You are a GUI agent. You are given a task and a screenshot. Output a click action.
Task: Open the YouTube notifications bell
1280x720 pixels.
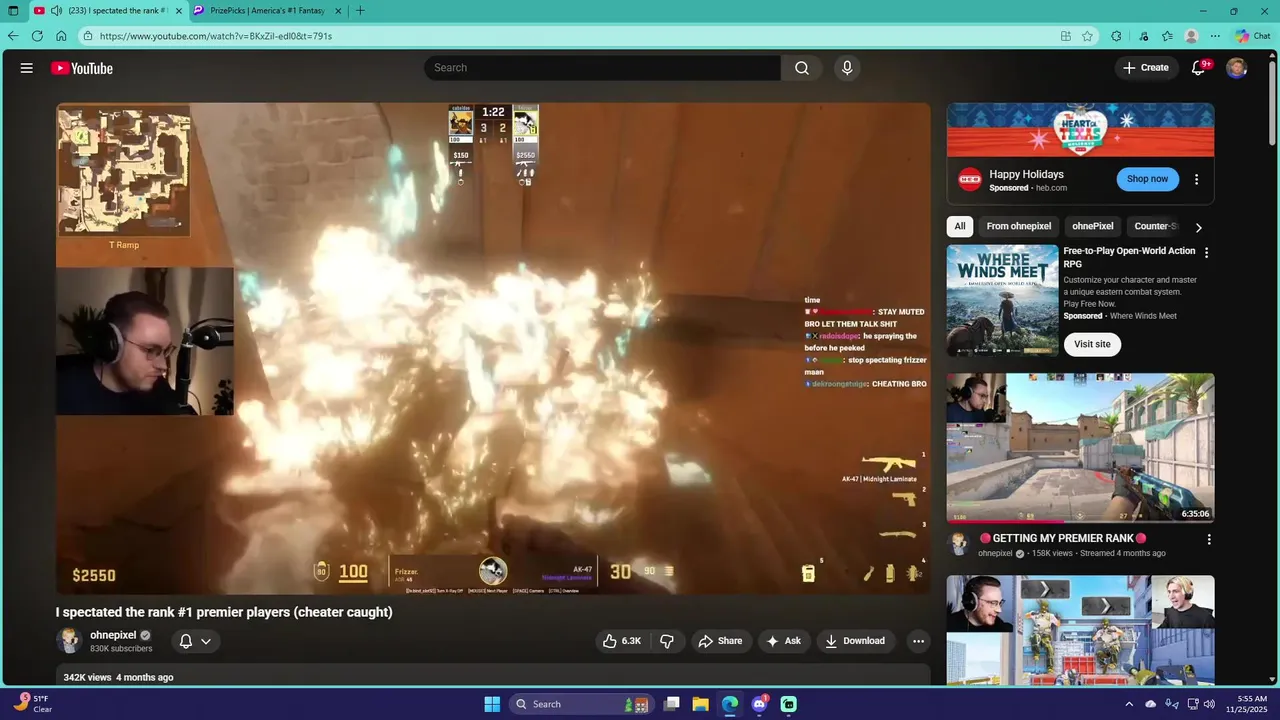pyautogui.click(x=1198, y=68)
